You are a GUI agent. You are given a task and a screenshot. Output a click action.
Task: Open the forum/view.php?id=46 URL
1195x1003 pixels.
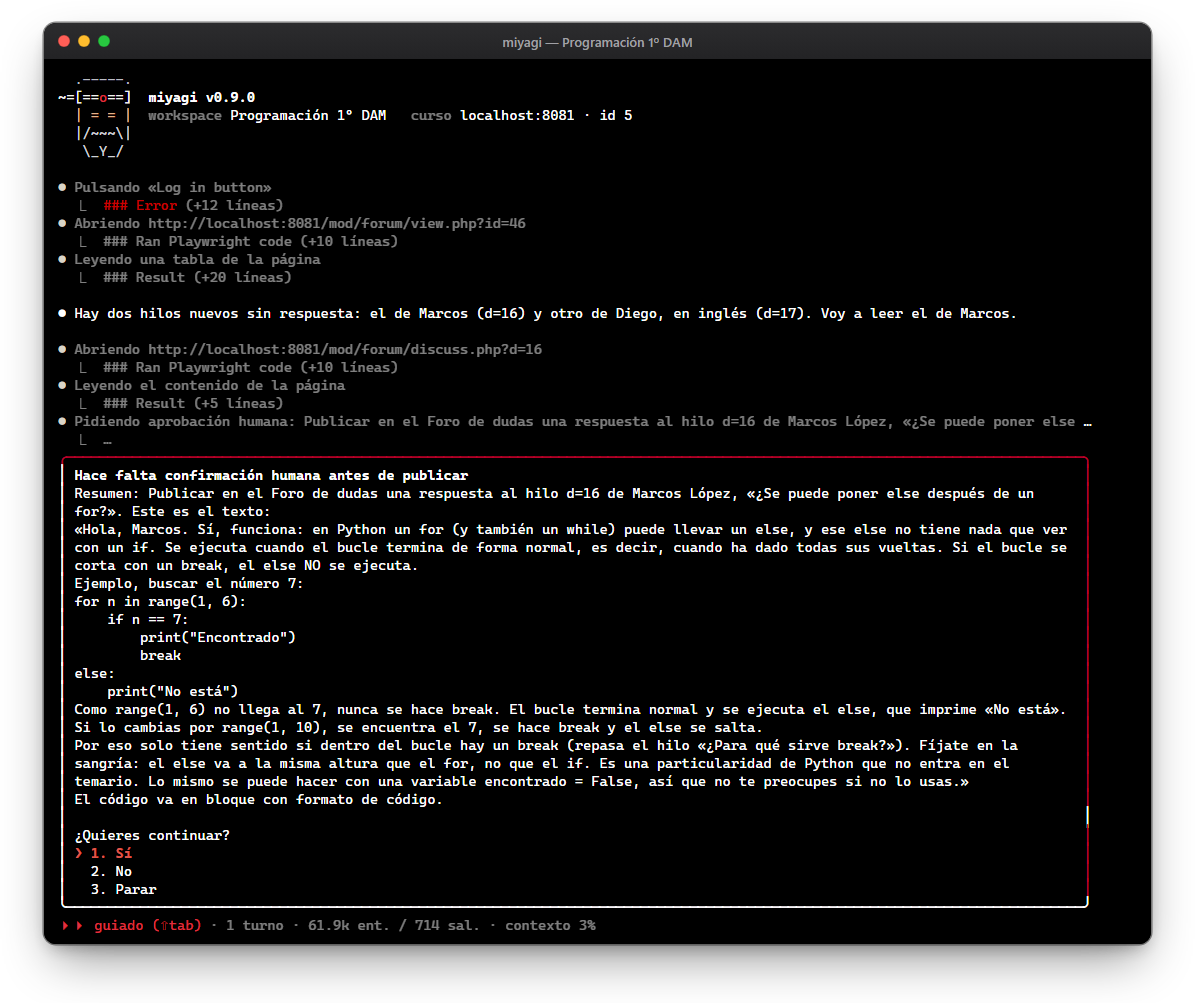point(337,223)
